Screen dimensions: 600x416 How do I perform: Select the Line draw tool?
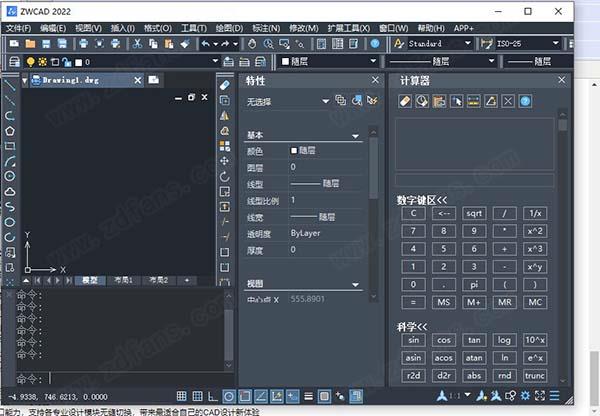pyautogui.click(x=10, y=85)
